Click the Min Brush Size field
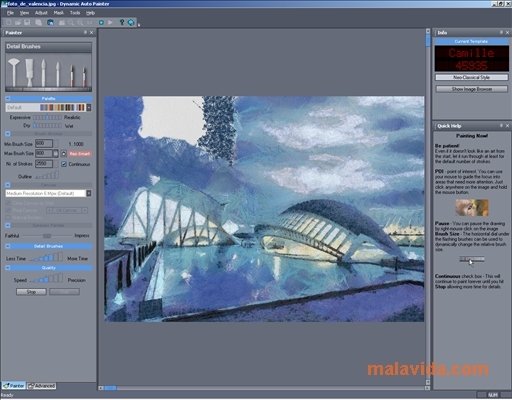The width and height of the screenshot is (512, 400). pyautogui.click(x=44, y=144)
